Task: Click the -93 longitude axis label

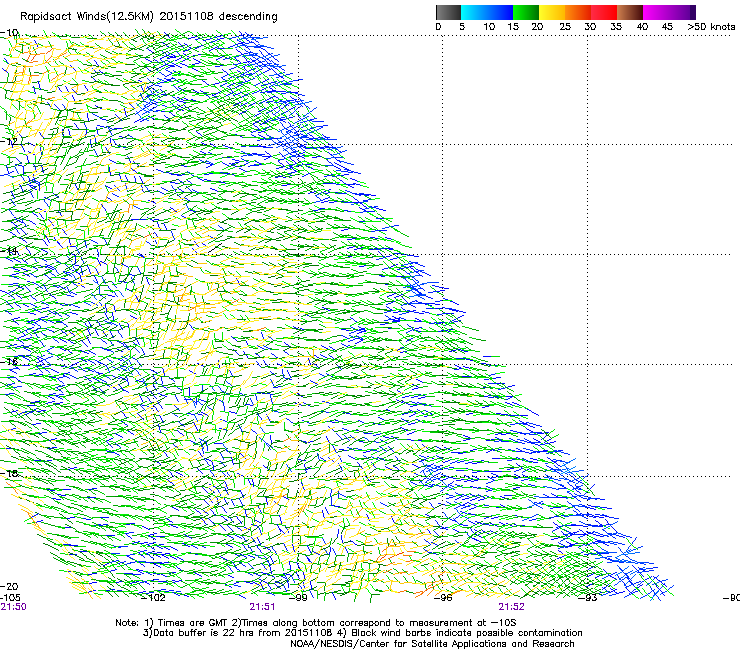Action: click(588, 598)
